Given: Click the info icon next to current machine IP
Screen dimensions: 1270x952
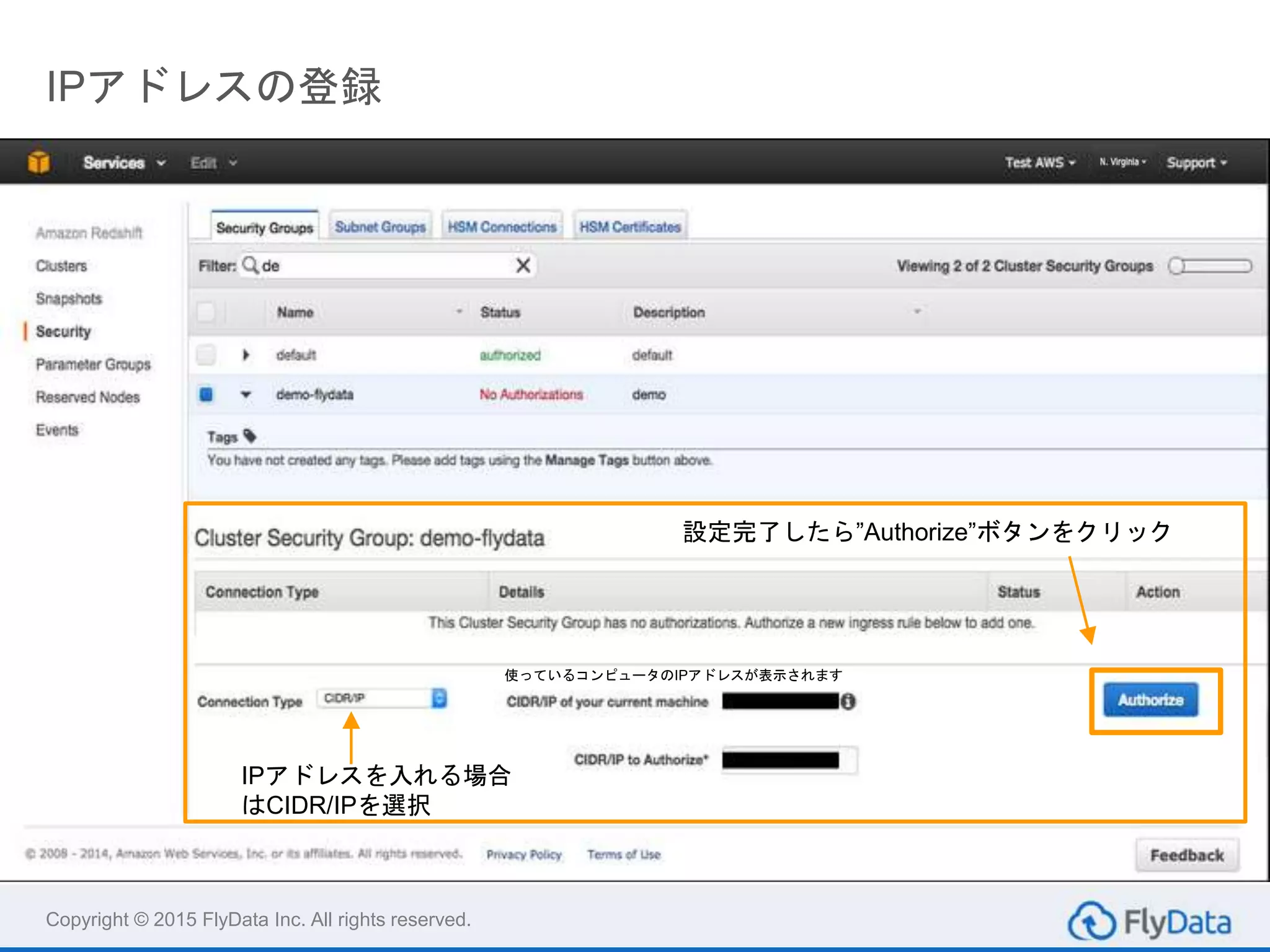Looking at the screenshot, I should click(848, 702).
